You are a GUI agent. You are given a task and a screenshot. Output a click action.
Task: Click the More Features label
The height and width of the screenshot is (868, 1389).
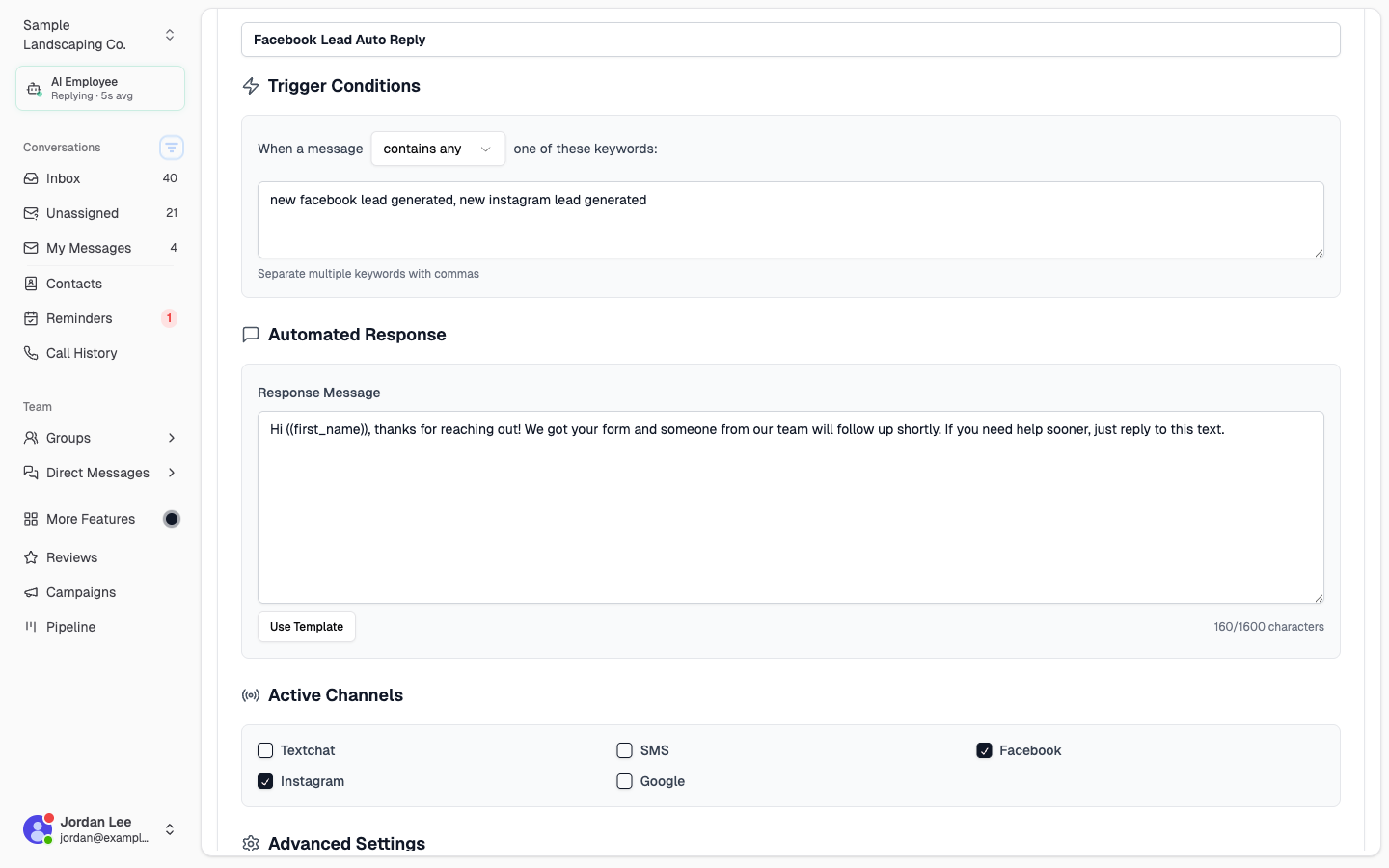[91, 519]
